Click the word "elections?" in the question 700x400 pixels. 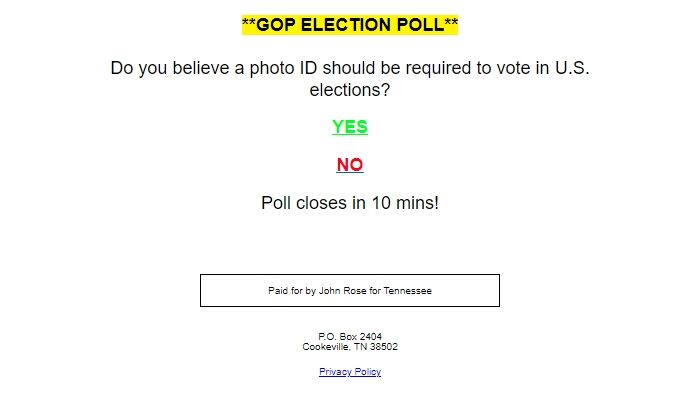[350, 90]
